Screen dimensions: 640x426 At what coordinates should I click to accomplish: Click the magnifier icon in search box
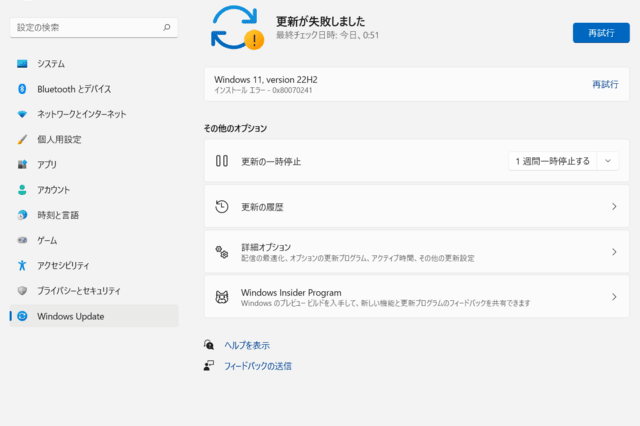click(x=167, y=27)
